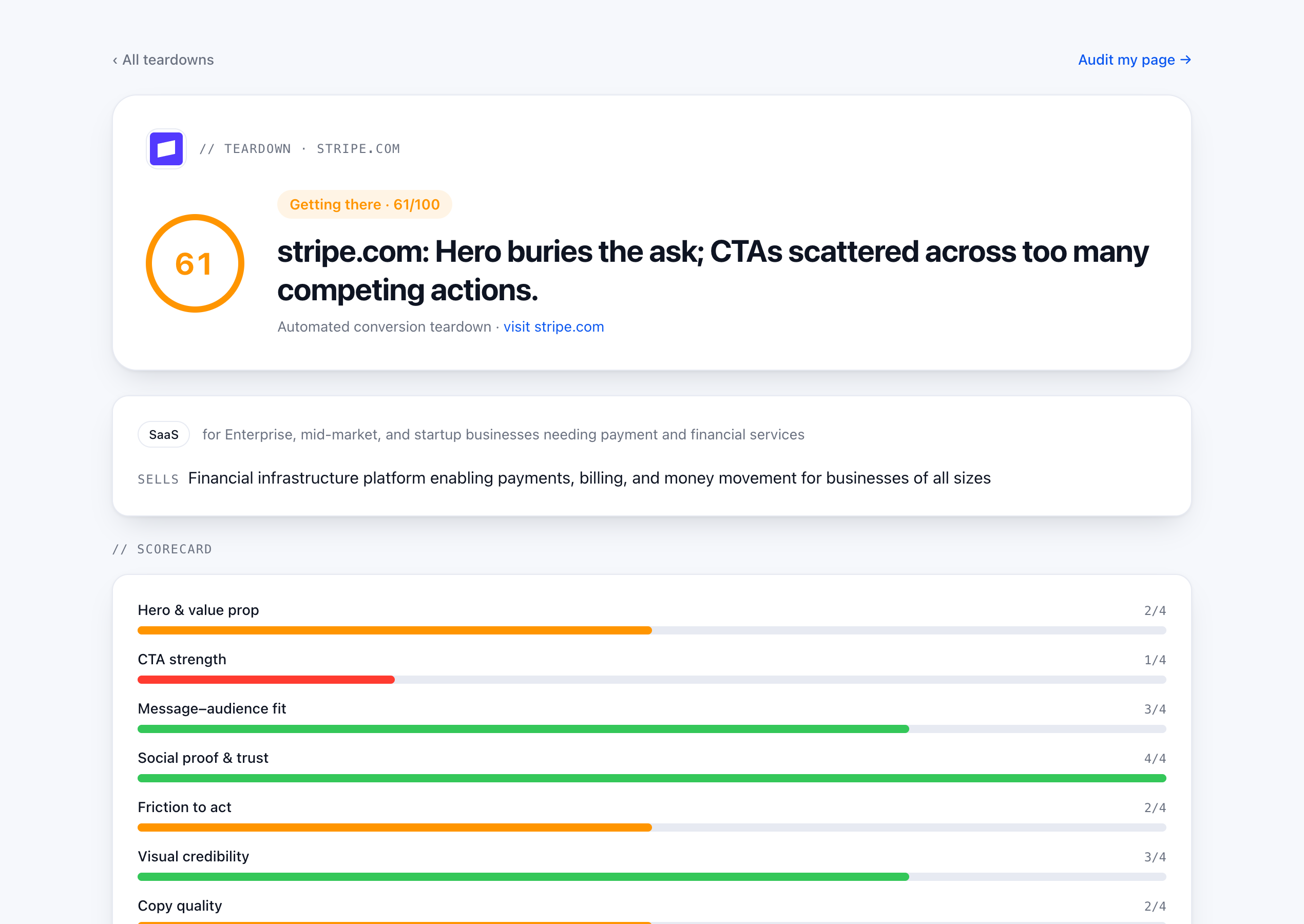Click the 2/4 score for Hero & value prop
1304x924 pixels.
[1155, 610]
